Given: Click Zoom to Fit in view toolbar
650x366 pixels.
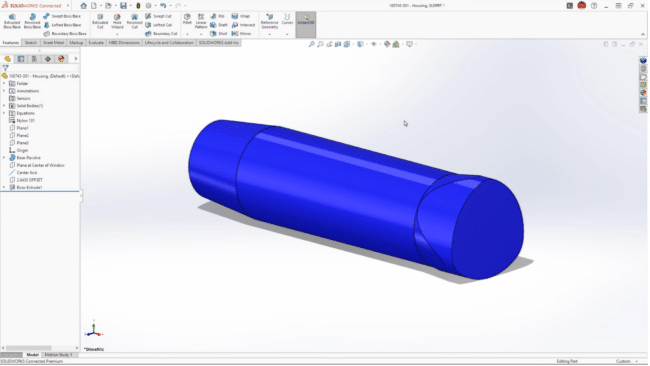Looking at the screenshot, I should [x=312, y=44].
